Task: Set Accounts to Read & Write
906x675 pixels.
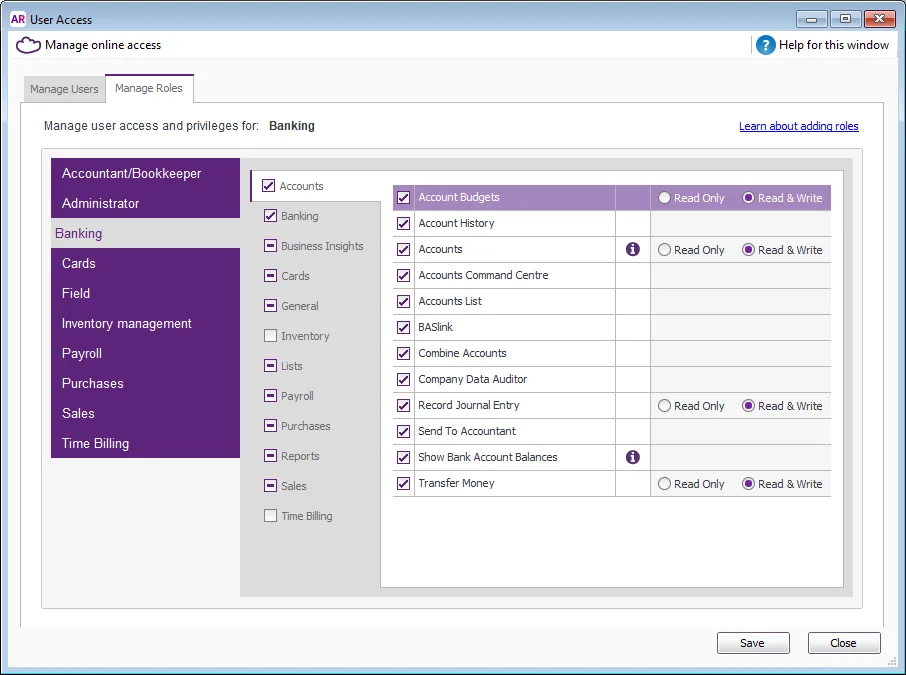Action: [748, 250]
